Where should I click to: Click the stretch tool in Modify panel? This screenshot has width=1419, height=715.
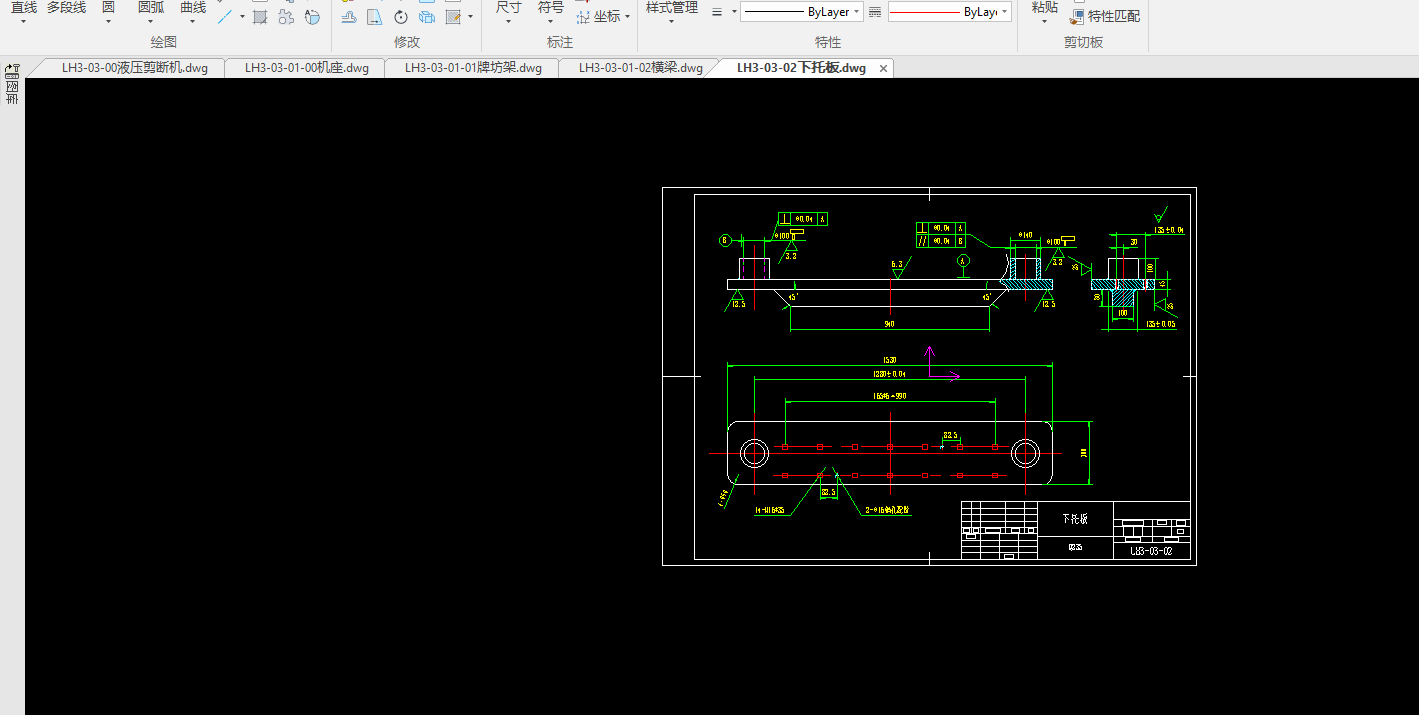point(348,17)
